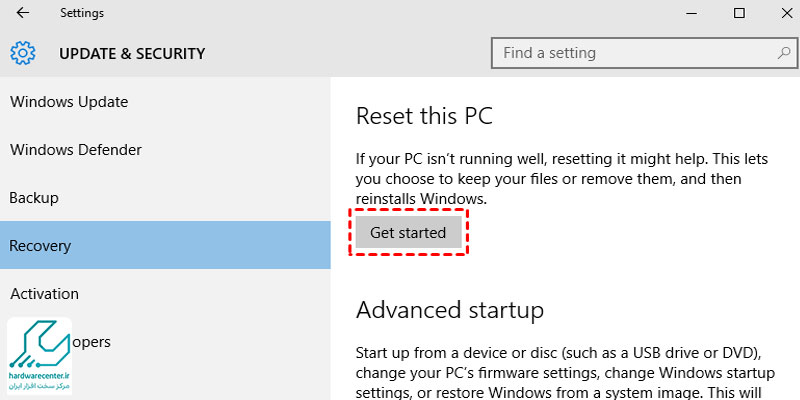Image resolution: width=800 pixels, height=400 pixels.
Task: Click the Reset this PC heading
Action: pyautogui.click(x=424, y=116)
